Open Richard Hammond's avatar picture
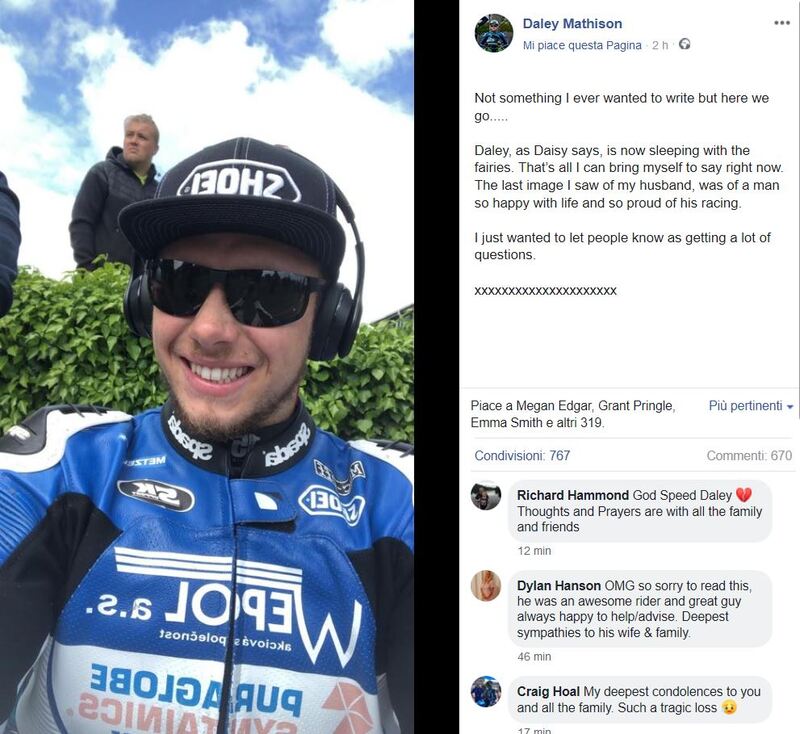 click(x=486, y=495)
